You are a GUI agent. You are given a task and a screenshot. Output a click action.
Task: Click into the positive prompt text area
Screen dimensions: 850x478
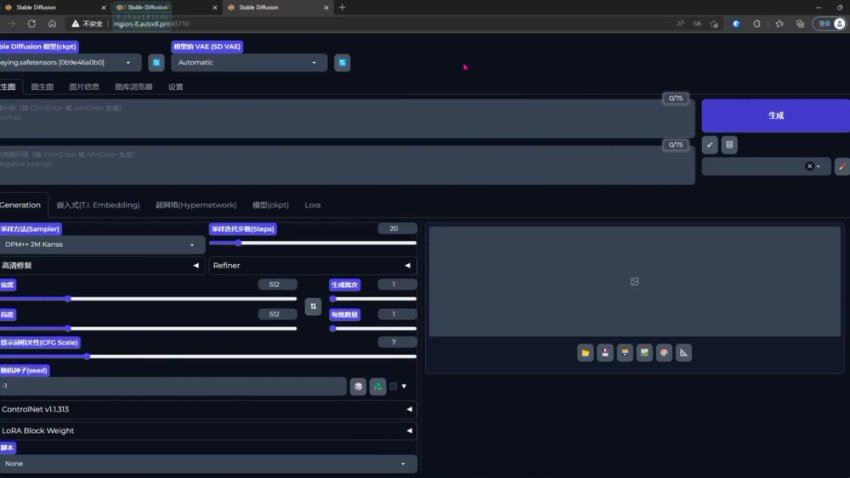(x=347, y=118)
